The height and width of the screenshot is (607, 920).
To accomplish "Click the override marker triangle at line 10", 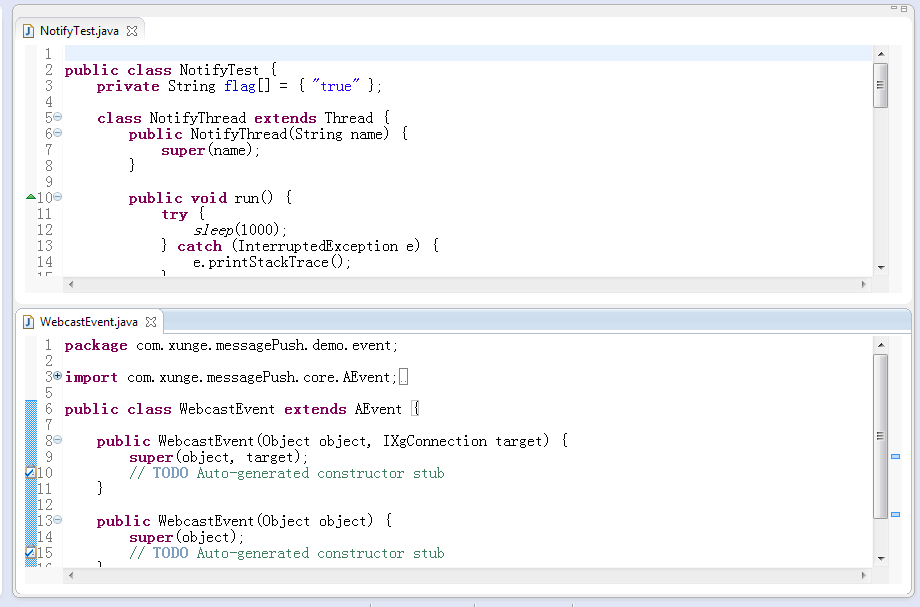I will click(31, 197).
